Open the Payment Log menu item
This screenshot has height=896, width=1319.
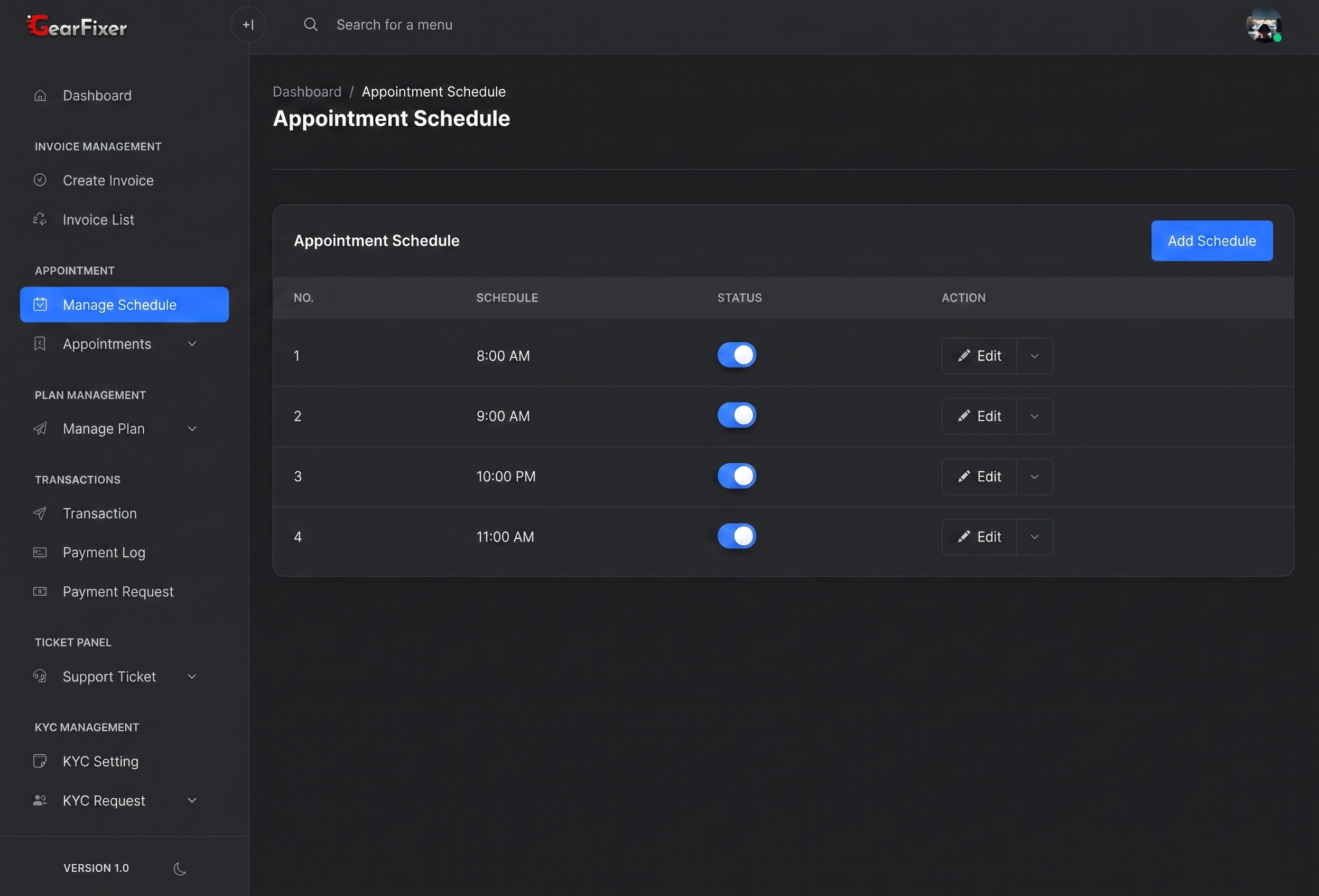point(124,552)
